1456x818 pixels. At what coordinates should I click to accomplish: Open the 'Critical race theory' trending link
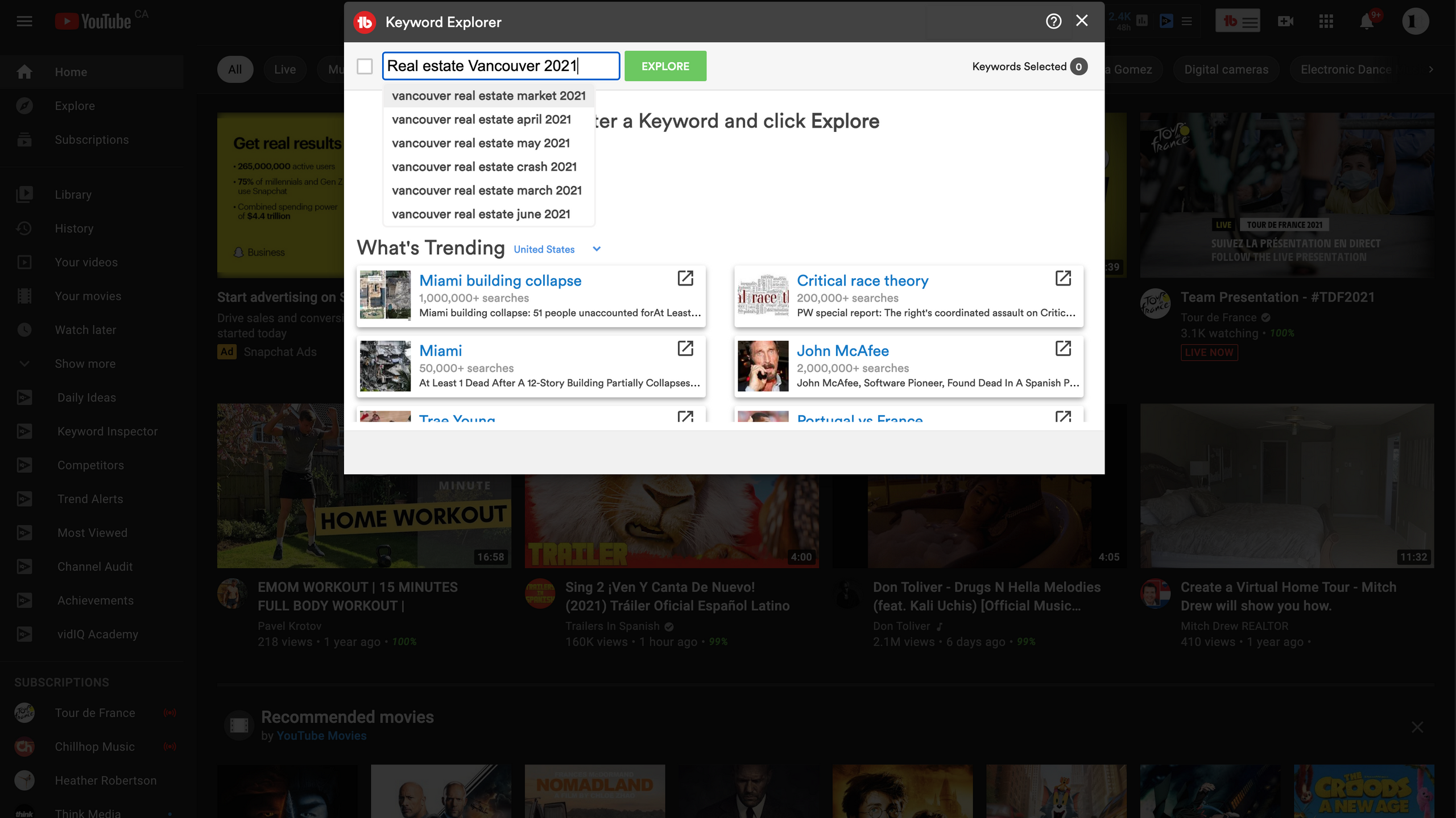[x=862, y=280]
